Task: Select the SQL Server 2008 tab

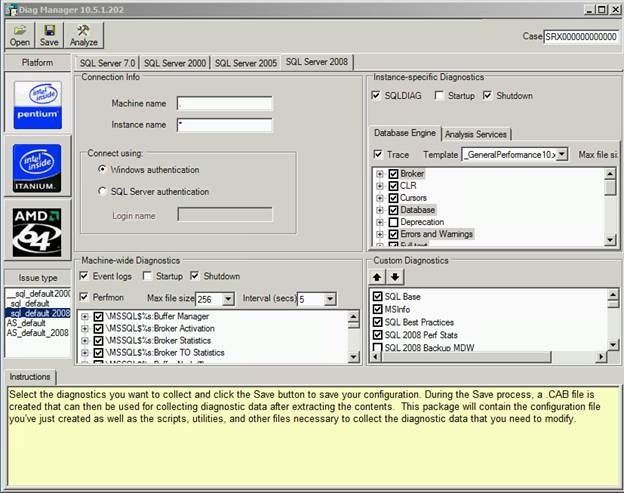Action: (317, 62)
